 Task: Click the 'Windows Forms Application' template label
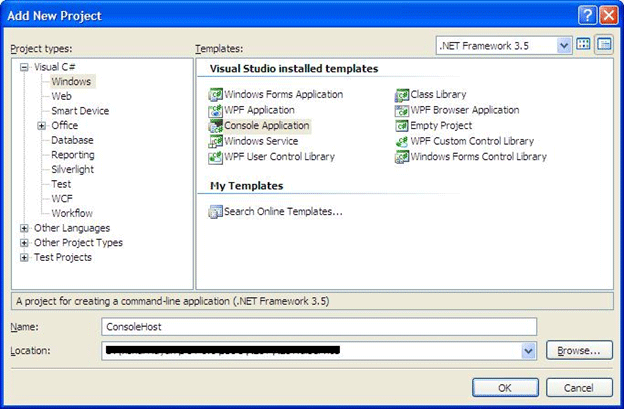coord(283,95)
